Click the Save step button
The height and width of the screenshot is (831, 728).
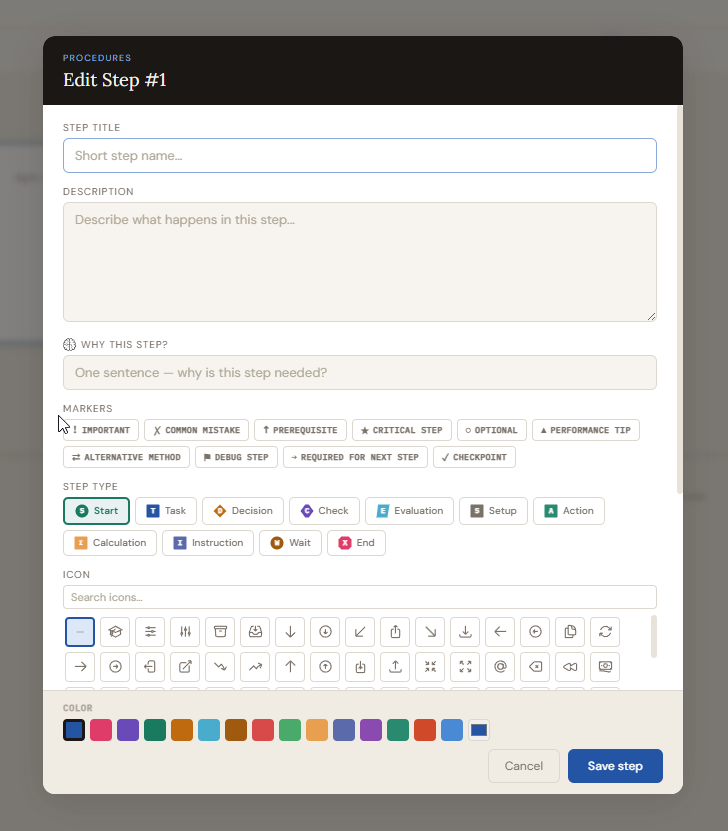[x=615, y=766]
